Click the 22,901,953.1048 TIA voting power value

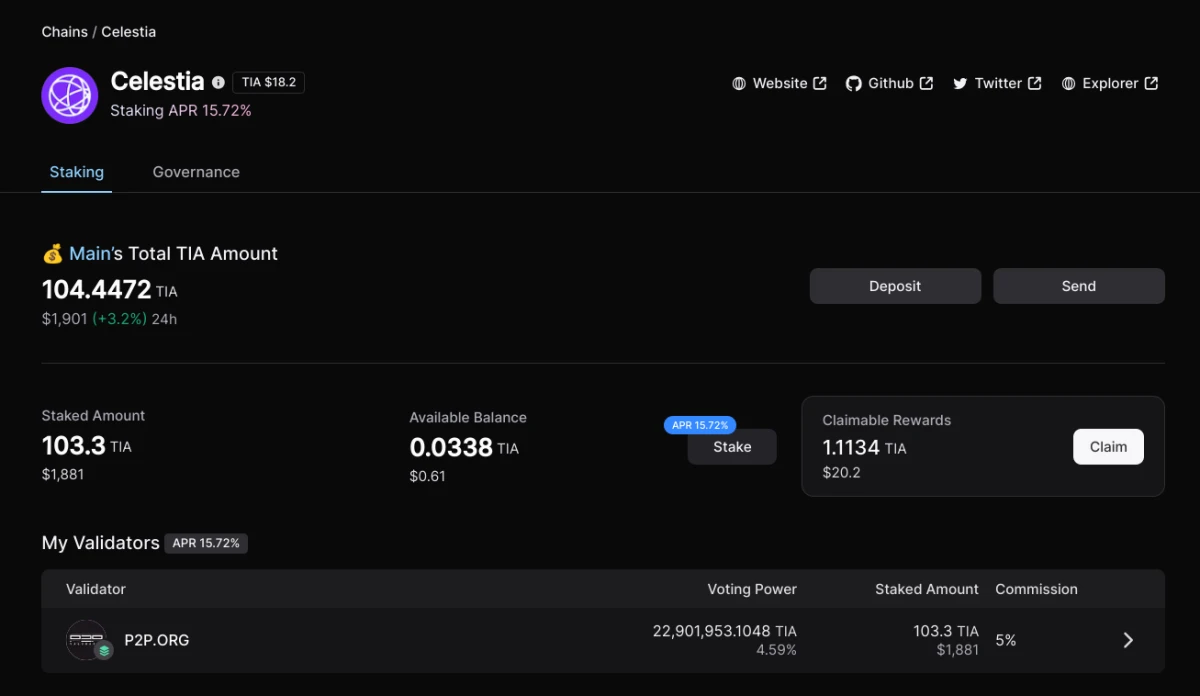click(725, 631)
